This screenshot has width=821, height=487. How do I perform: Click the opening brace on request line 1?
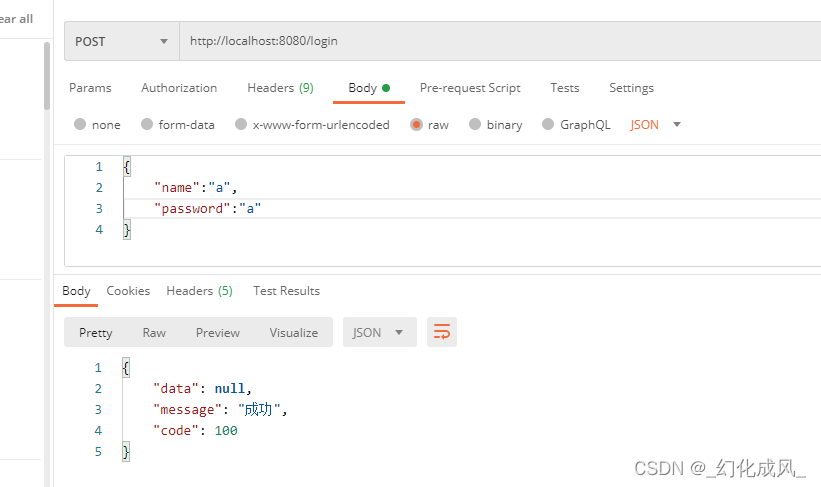point(127,167)
